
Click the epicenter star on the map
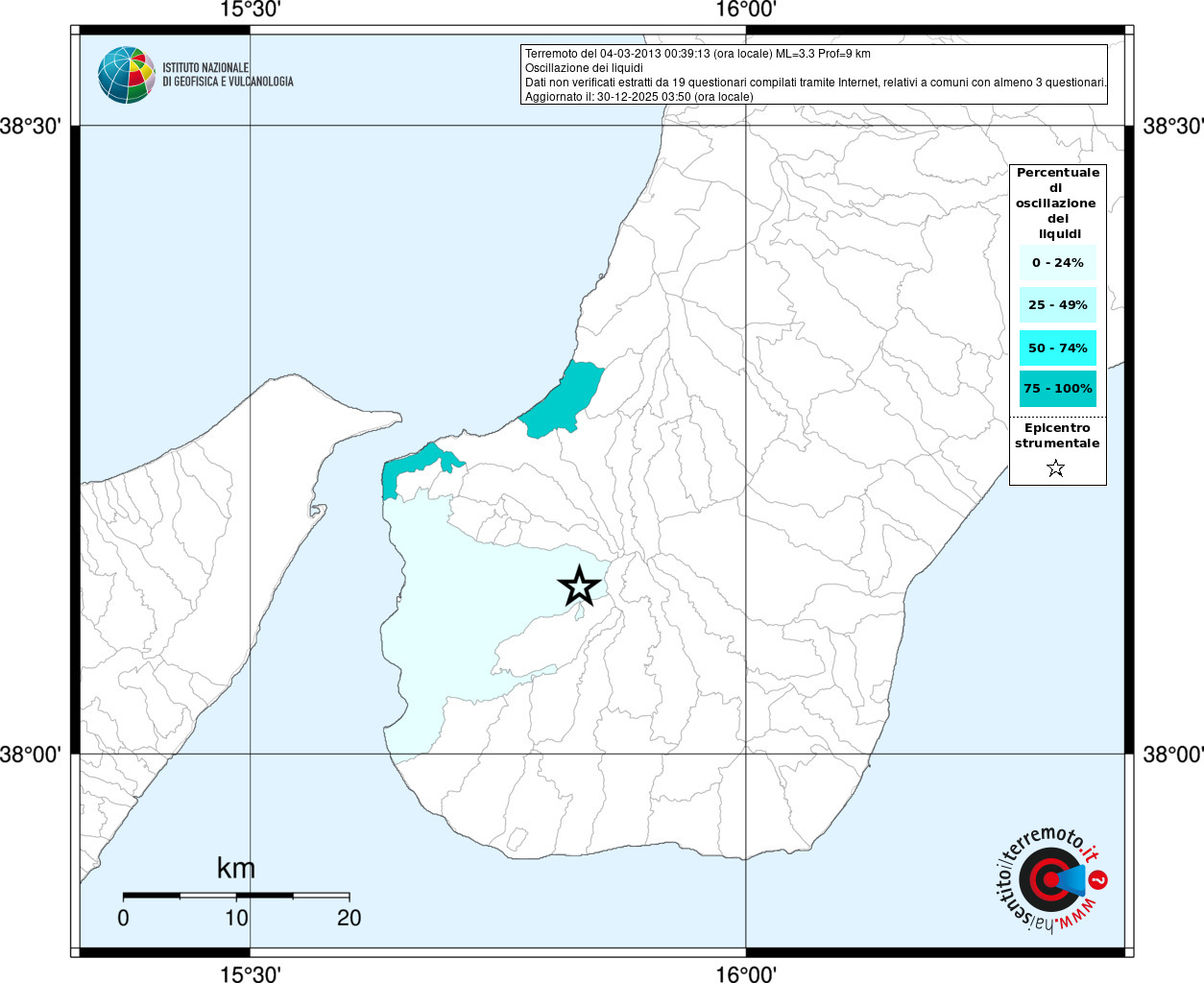pyautogui.click(x=579, y=586)
